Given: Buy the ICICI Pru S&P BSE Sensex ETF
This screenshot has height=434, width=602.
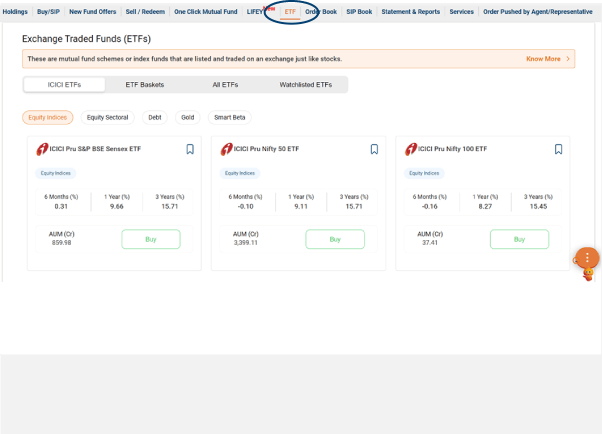Looking at the screenshot, I should click(x=151, y=239).
